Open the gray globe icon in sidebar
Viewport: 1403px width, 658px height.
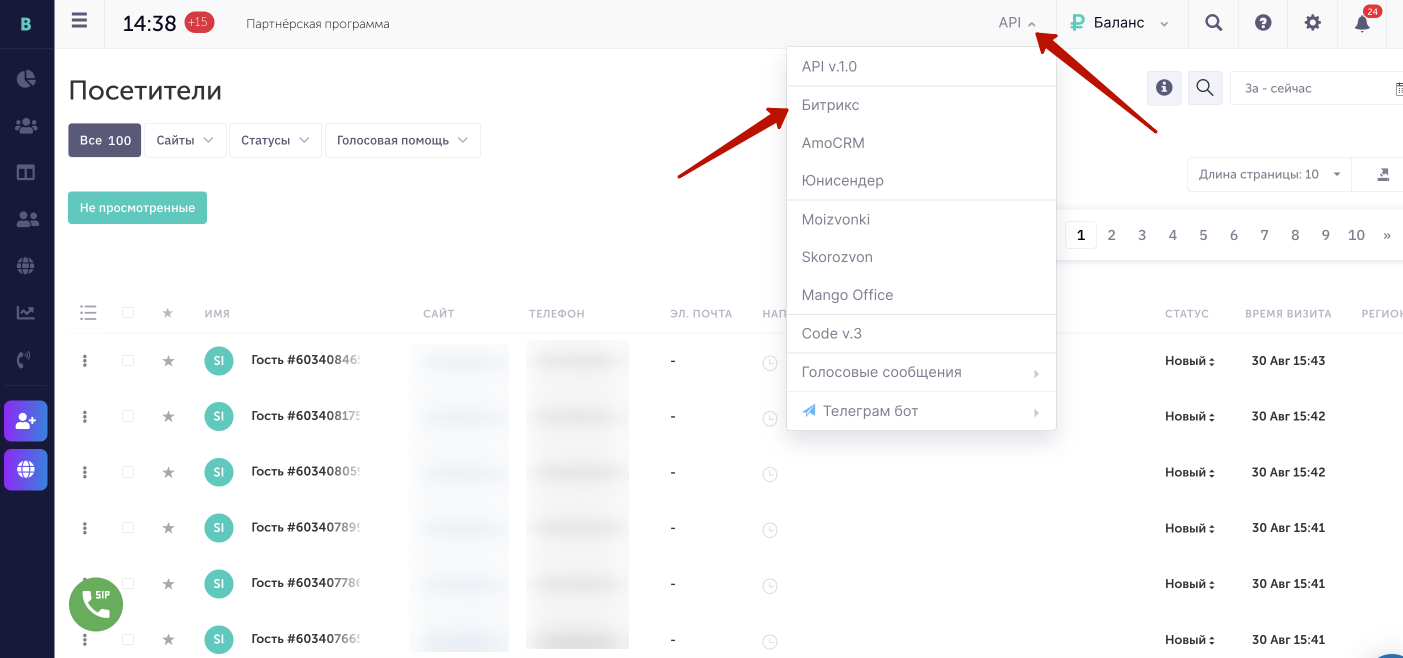[26, 265]
